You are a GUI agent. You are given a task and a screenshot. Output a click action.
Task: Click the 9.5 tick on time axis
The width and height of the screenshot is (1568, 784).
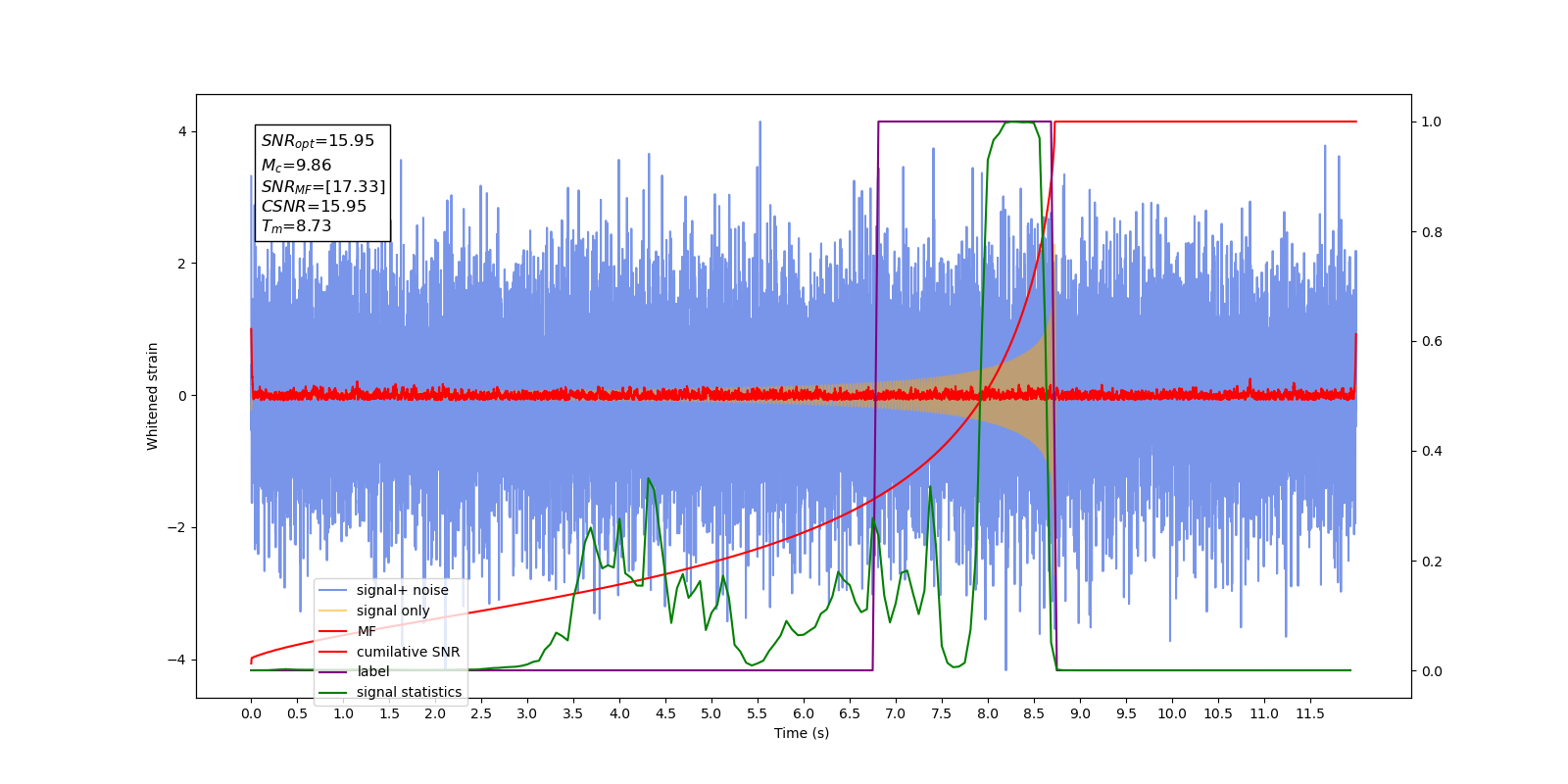[1126, 713]
